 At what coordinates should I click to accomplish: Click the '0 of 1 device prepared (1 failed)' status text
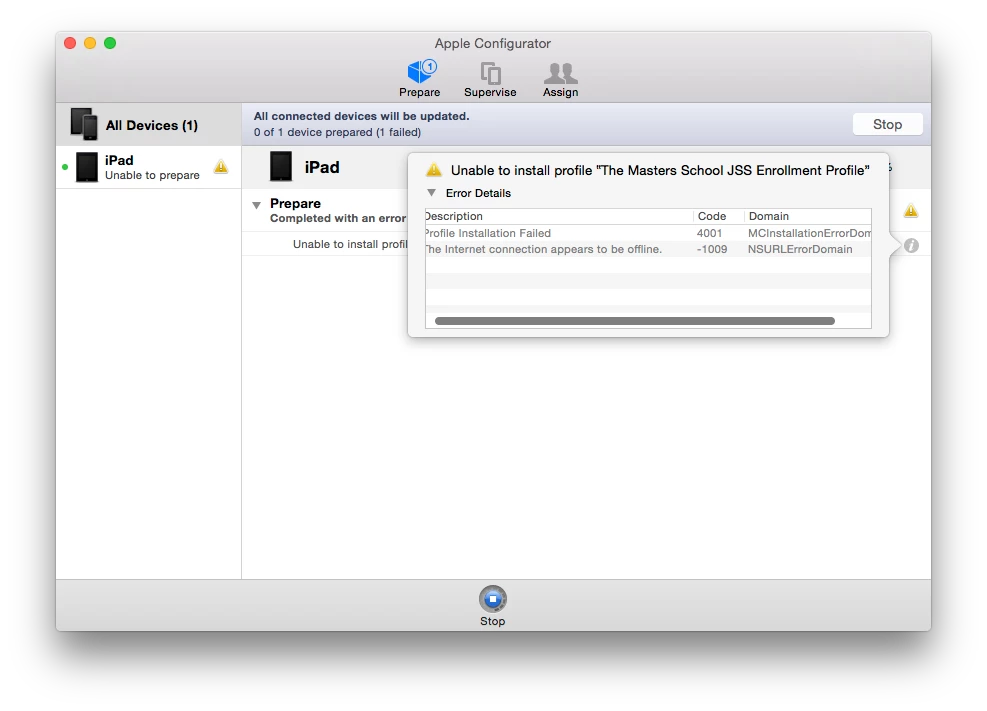coord(337,132)
